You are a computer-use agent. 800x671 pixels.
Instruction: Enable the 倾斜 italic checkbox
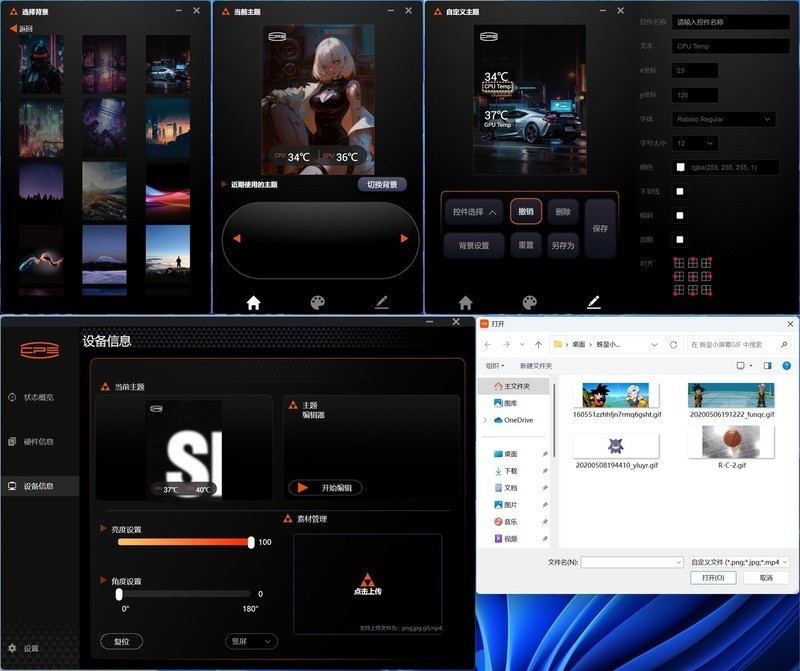click(679, 216)
